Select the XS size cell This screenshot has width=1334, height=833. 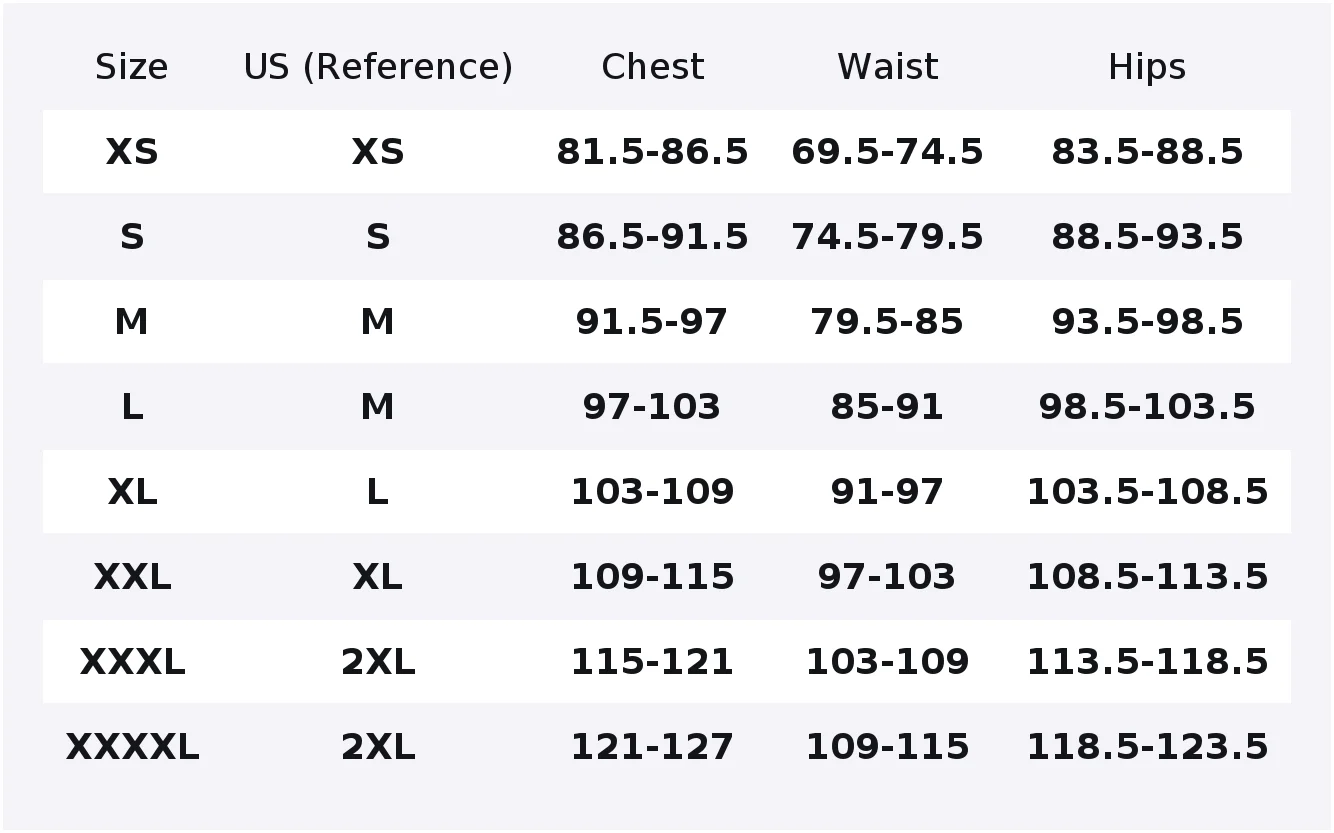pos(132,152)
